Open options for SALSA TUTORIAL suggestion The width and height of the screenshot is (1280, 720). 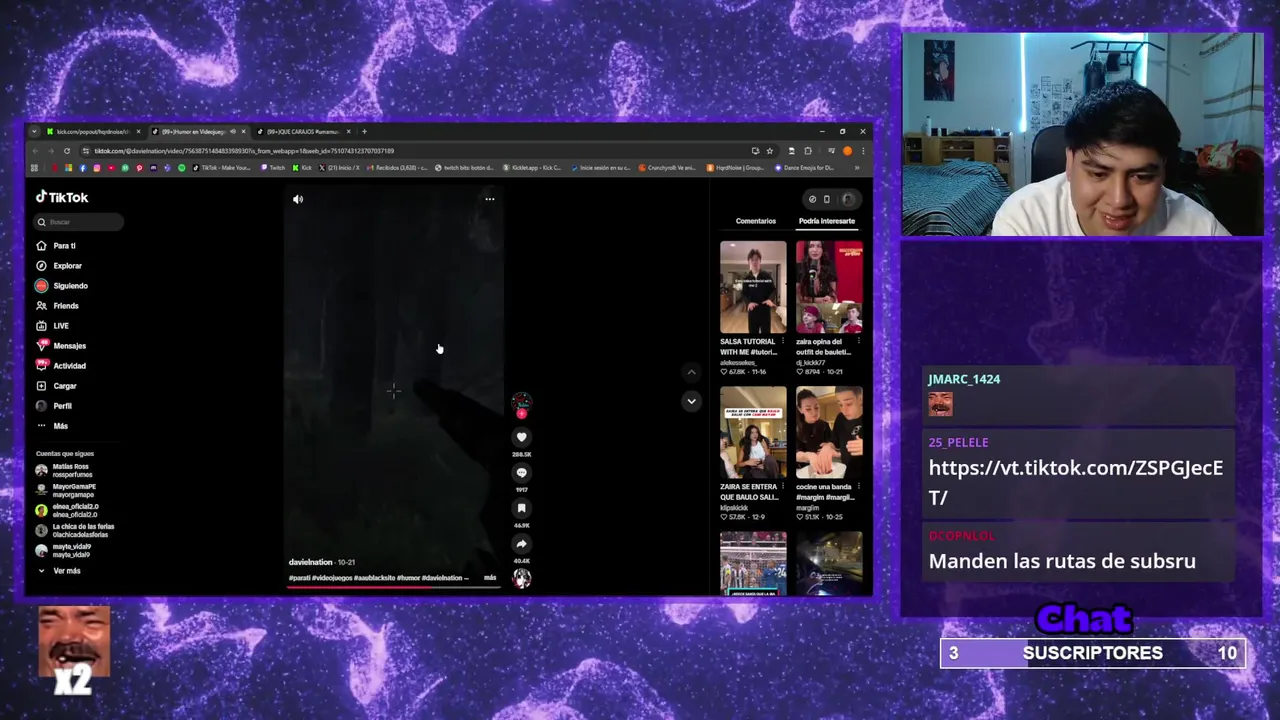point(783,342)
